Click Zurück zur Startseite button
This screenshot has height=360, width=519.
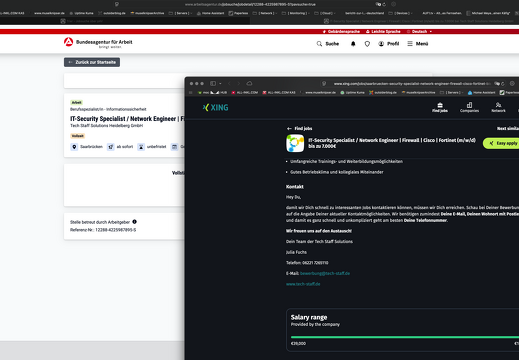[92, 62]
